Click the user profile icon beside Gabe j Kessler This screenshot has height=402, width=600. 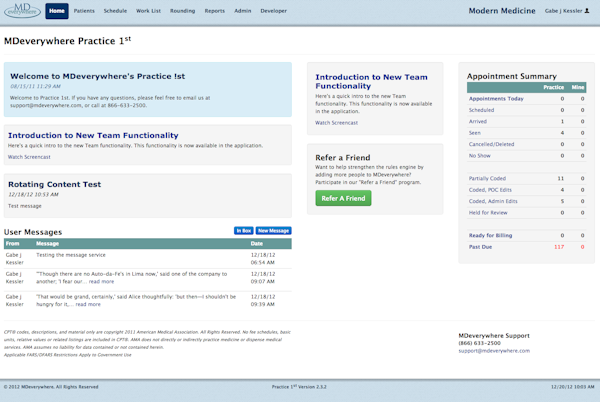[x=587, y=11]
